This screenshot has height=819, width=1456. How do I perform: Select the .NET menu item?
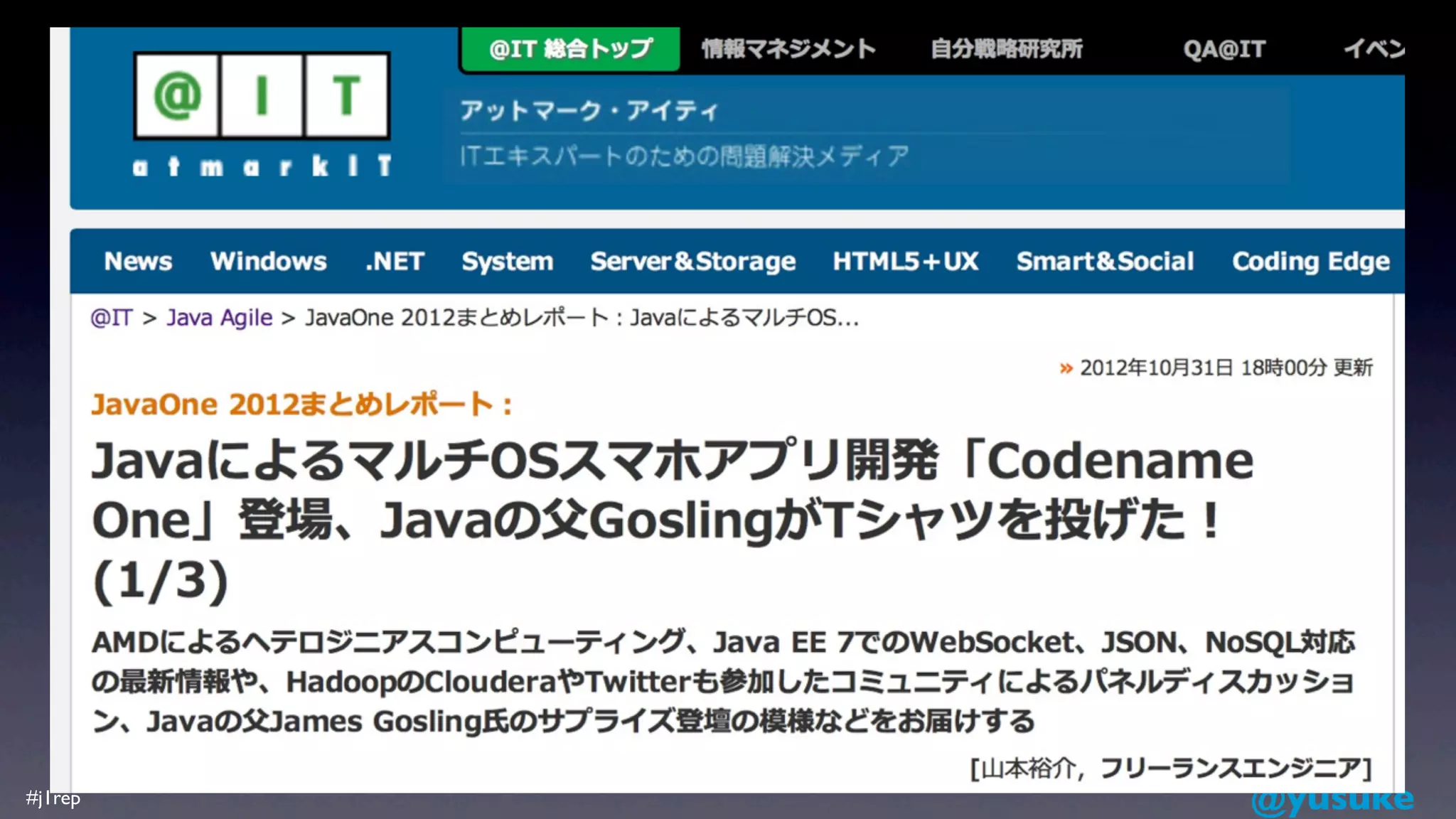[x=395, y=261]
